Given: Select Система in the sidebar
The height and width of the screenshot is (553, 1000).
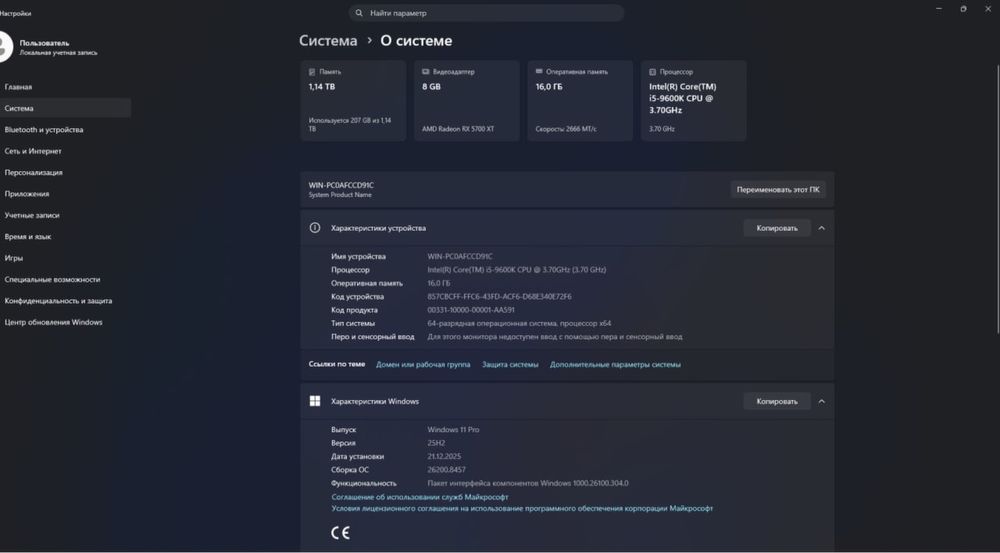Looking at the screenshot, I should tap(65, 108).
